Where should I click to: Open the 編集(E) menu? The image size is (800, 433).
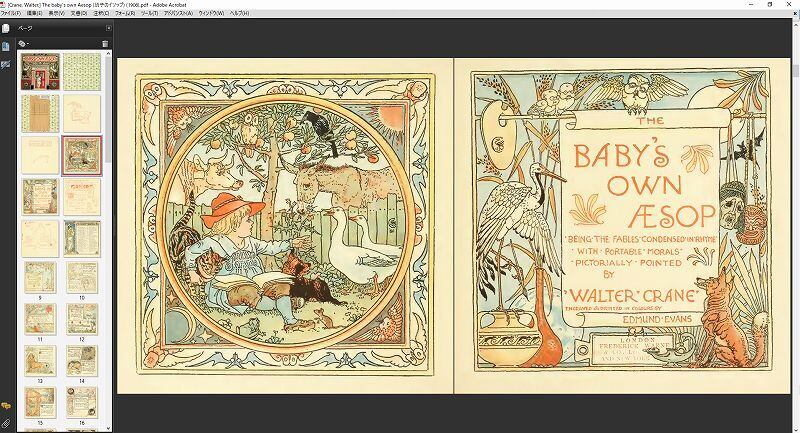tap(35, 13)
